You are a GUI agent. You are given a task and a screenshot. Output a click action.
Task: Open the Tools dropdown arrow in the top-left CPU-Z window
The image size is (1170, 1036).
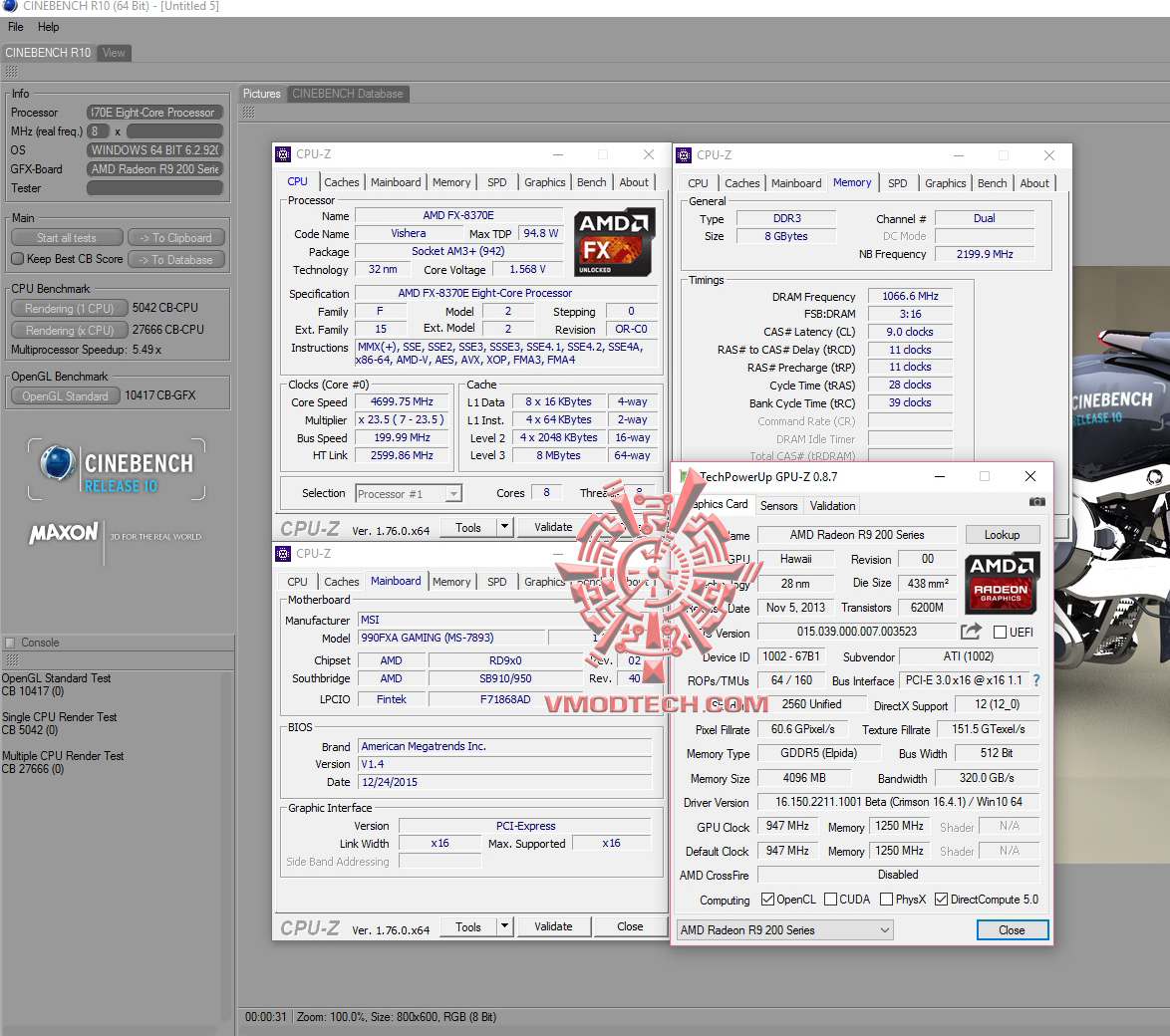(x=505, y=527)
